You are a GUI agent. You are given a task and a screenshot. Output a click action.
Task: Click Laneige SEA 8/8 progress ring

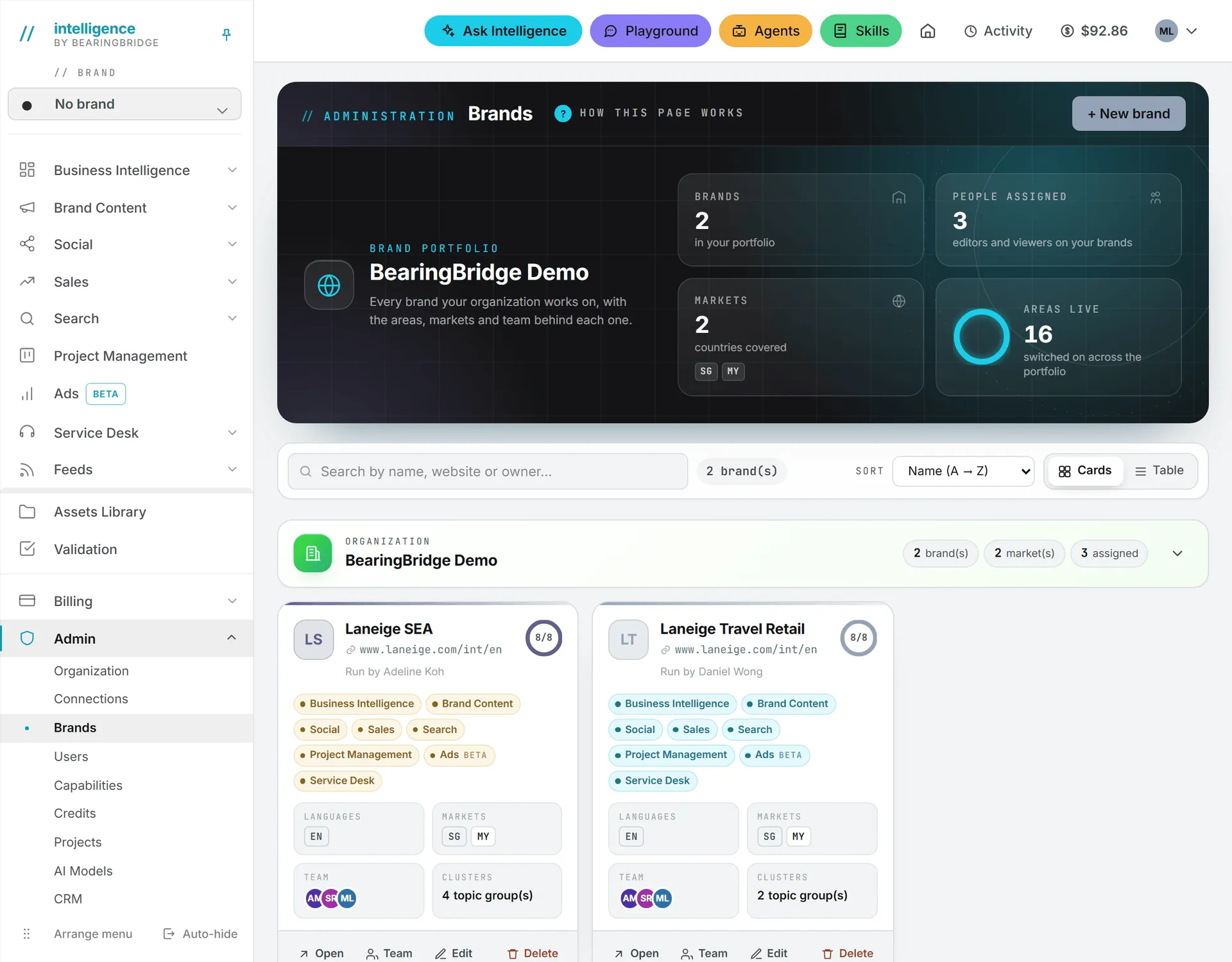(543, 637)
